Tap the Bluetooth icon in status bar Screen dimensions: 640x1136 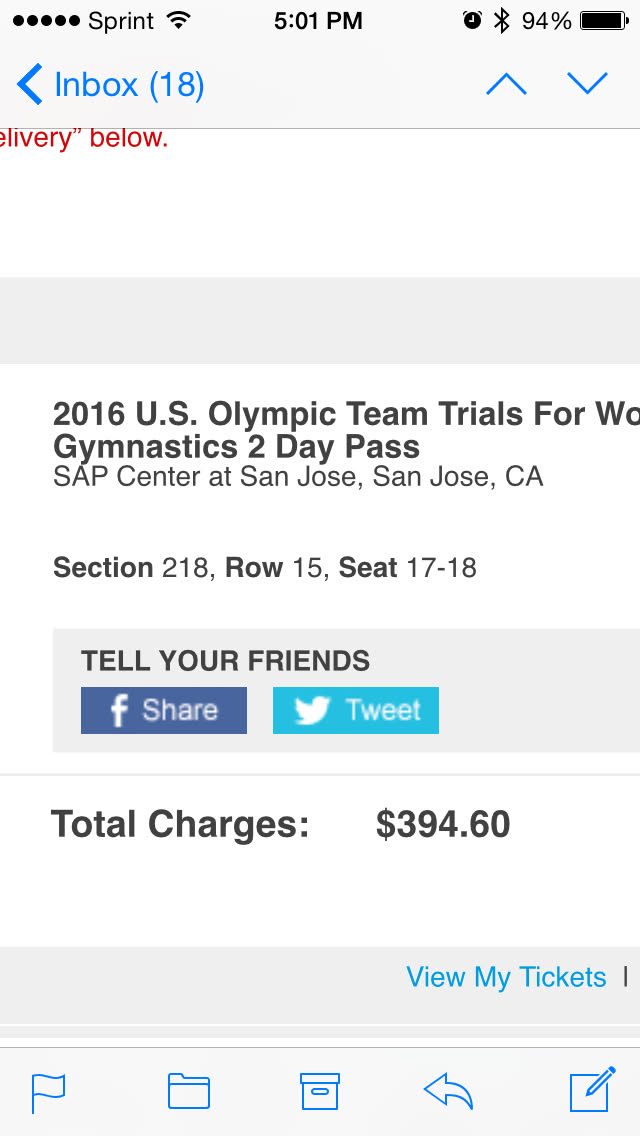click(502, 21)
